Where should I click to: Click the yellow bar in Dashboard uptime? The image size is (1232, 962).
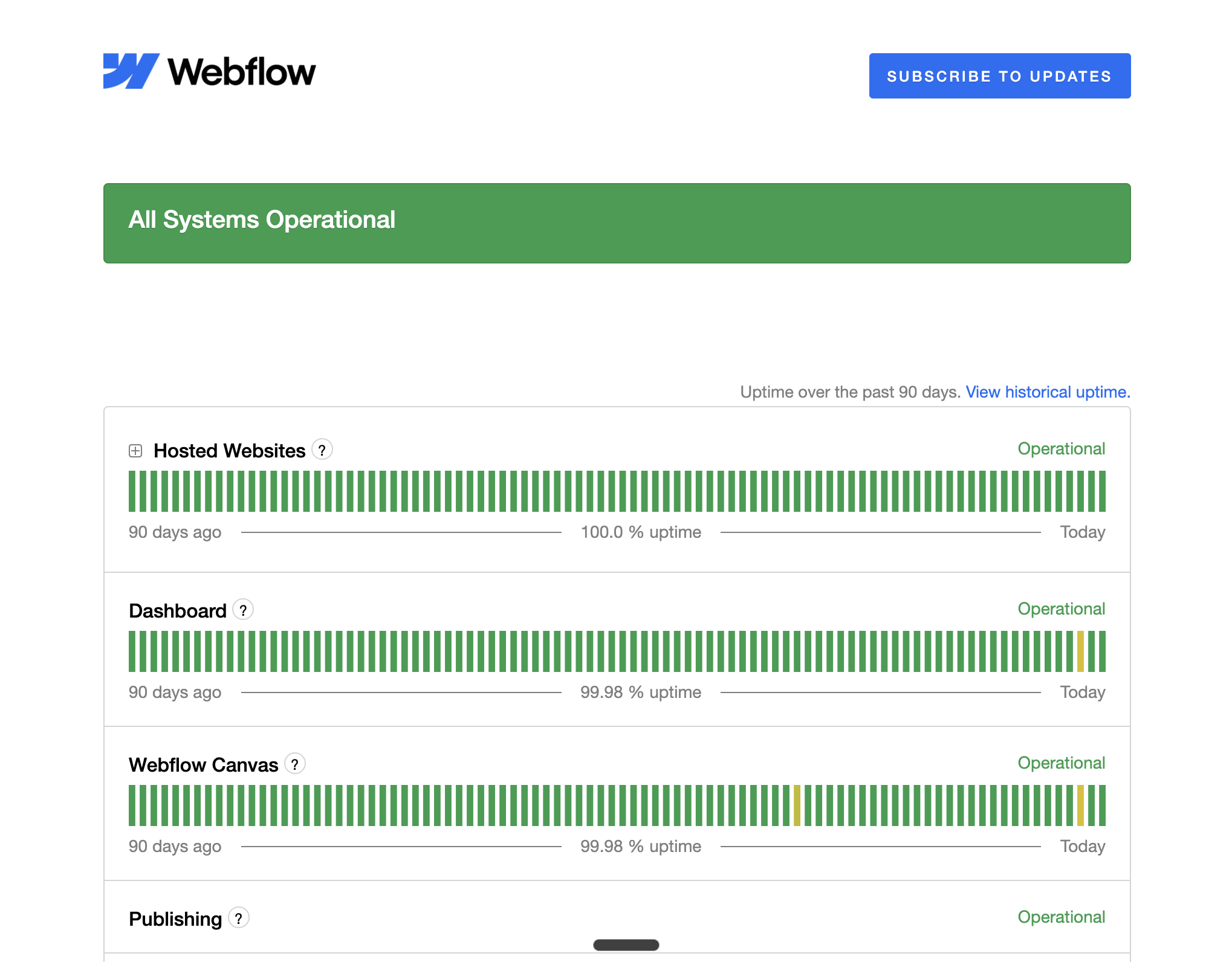pos(1080,651)
